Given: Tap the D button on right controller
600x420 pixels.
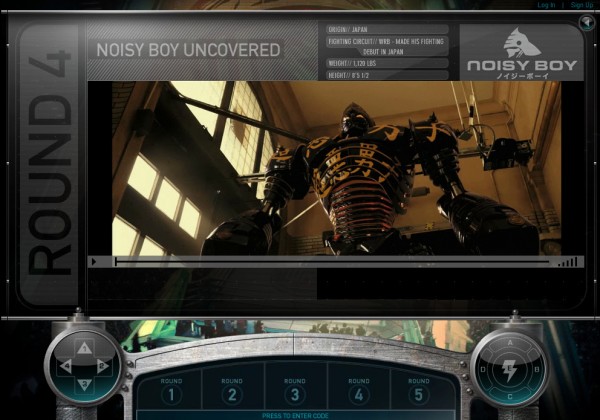Looking at the screenshot, I should (484, 370).
